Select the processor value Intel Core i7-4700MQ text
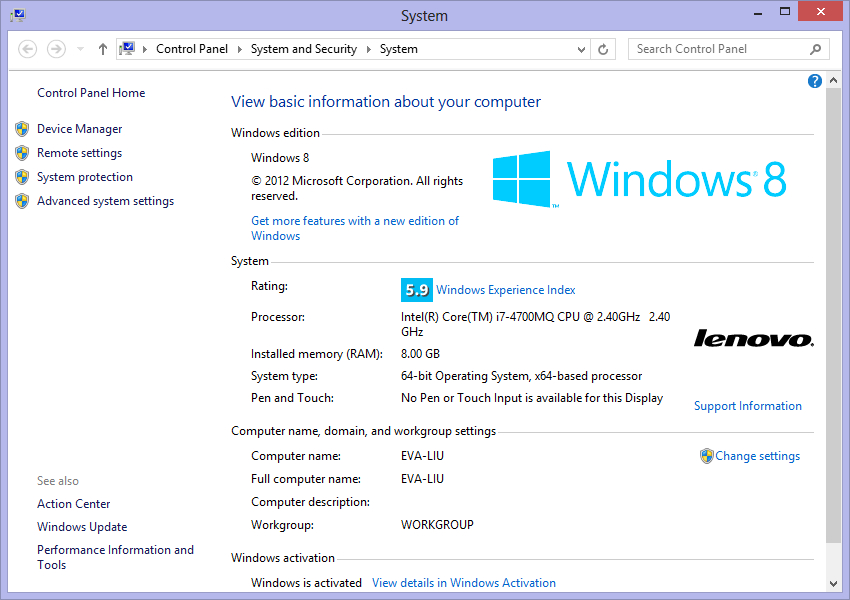 535,324
